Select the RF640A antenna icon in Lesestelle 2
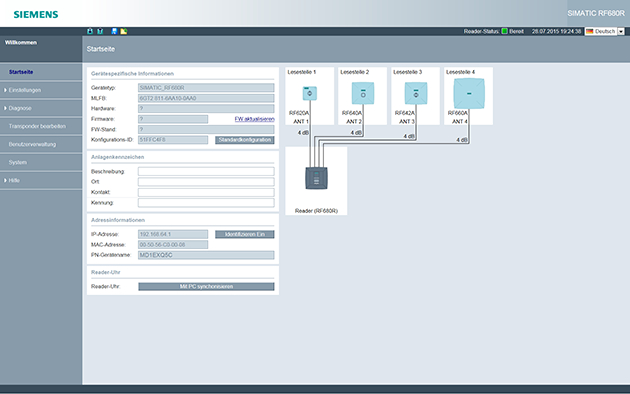The width and height of the screenshot is (630, 394). [x=363, y=93]
